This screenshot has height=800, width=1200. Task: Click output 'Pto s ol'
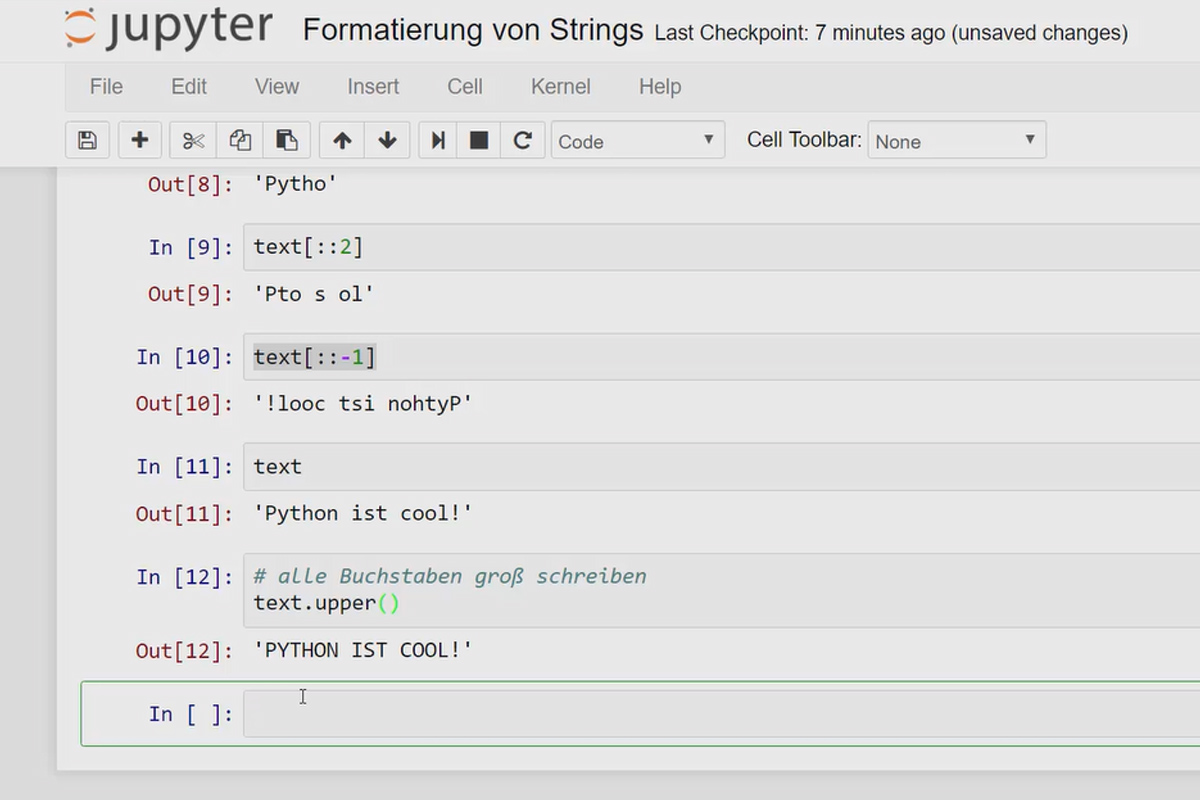point(314,294)
